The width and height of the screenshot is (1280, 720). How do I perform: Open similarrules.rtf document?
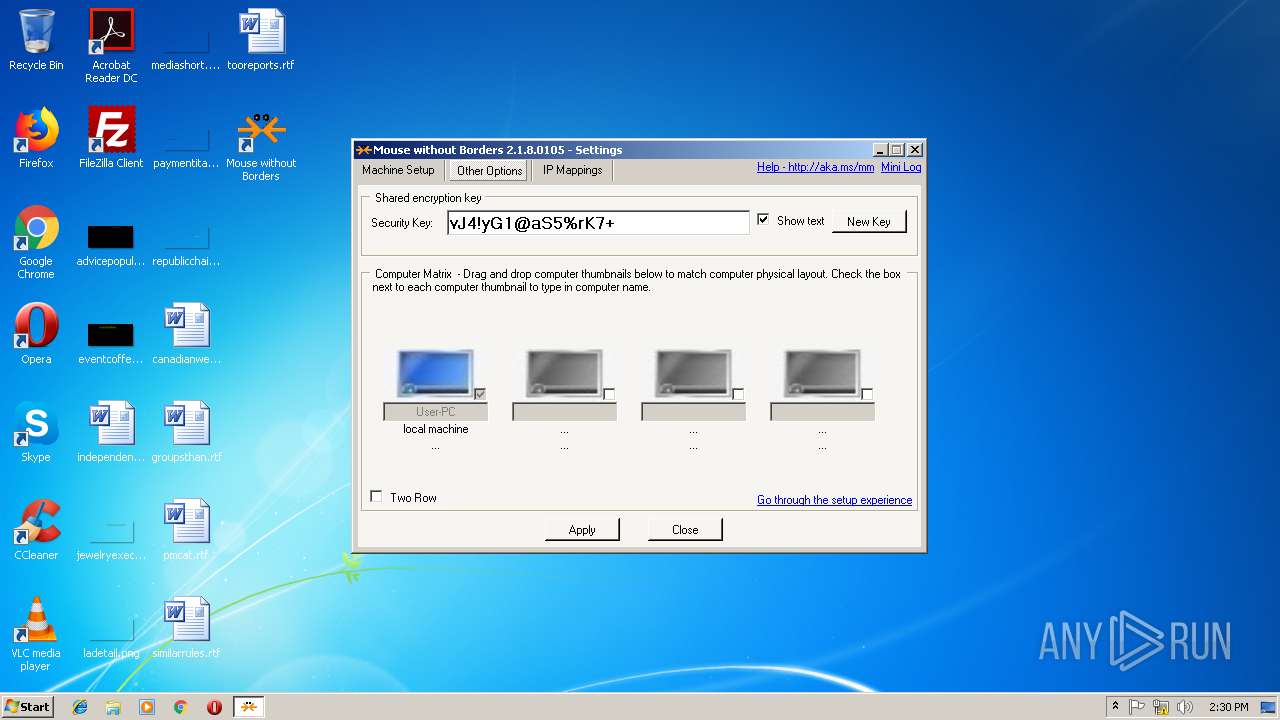point(186,628)
